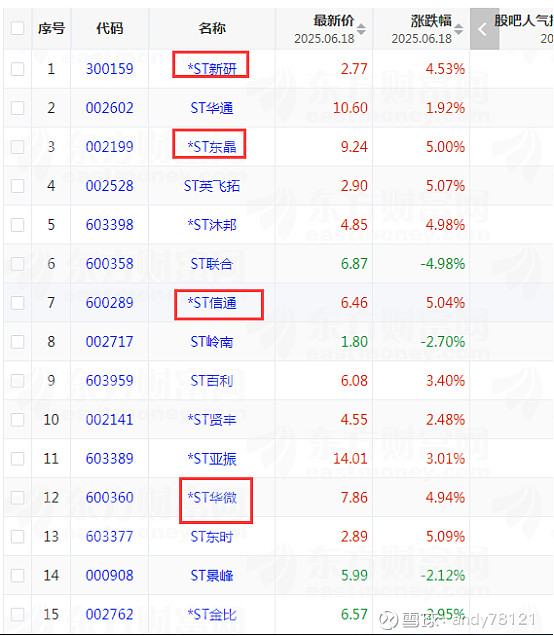Open the ST东时 stock name link
Viewport: 554px width, 636px height.
(212, 536)
